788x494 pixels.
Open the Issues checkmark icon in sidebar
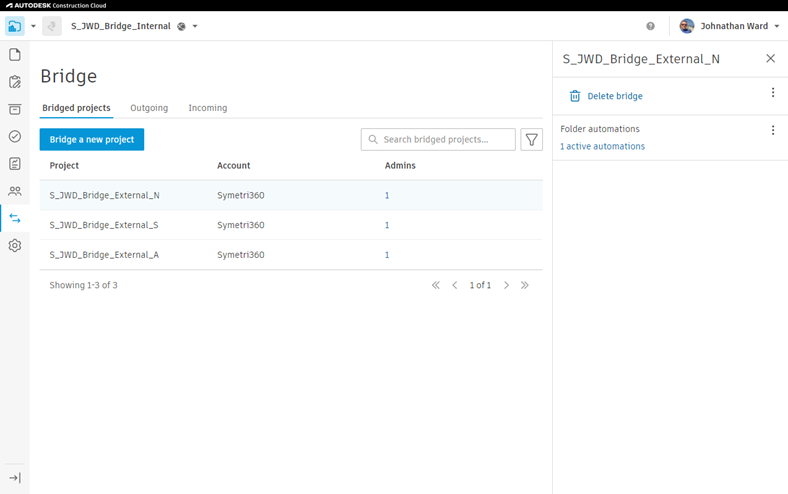click(15, 136)
